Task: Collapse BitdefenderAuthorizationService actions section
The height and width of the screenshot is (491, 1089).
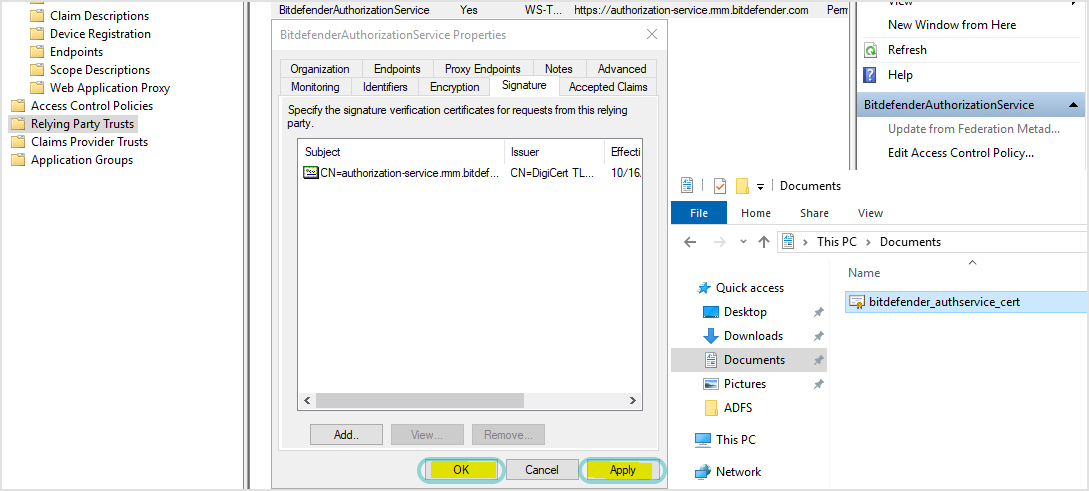Action: coord(1073,105)
